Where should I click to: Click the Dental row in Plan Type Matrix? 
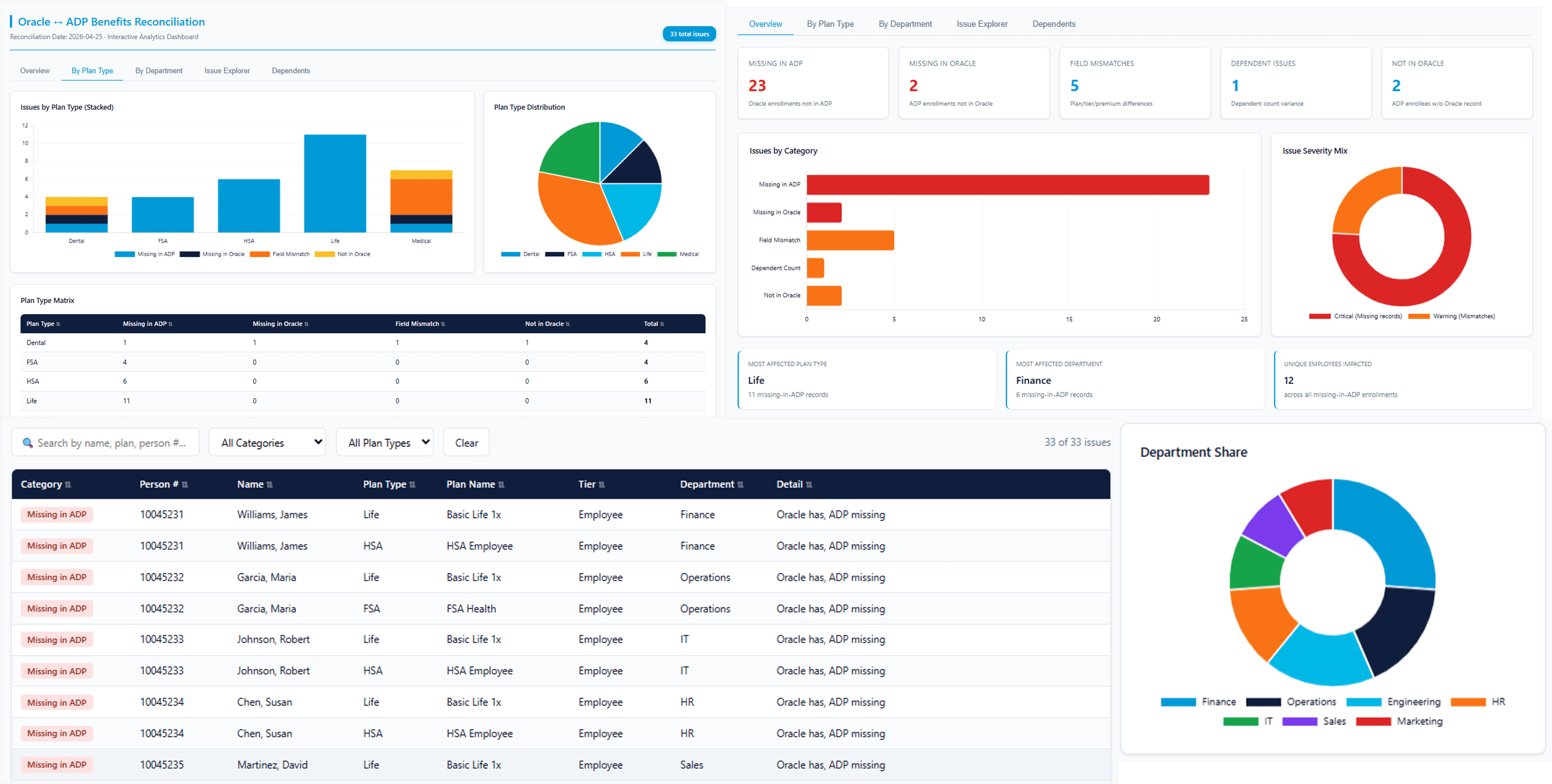[x=363, y=343]
